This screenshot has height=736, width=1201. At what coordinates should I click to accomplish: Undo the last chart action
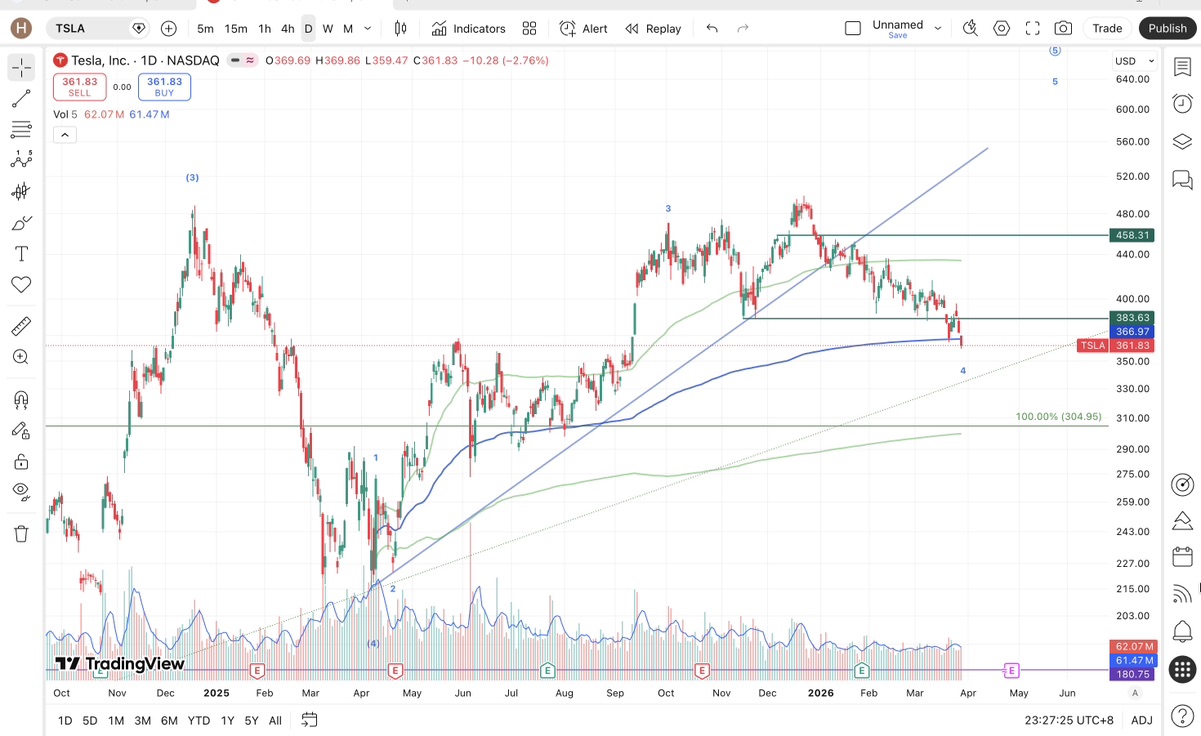[712, 28]
